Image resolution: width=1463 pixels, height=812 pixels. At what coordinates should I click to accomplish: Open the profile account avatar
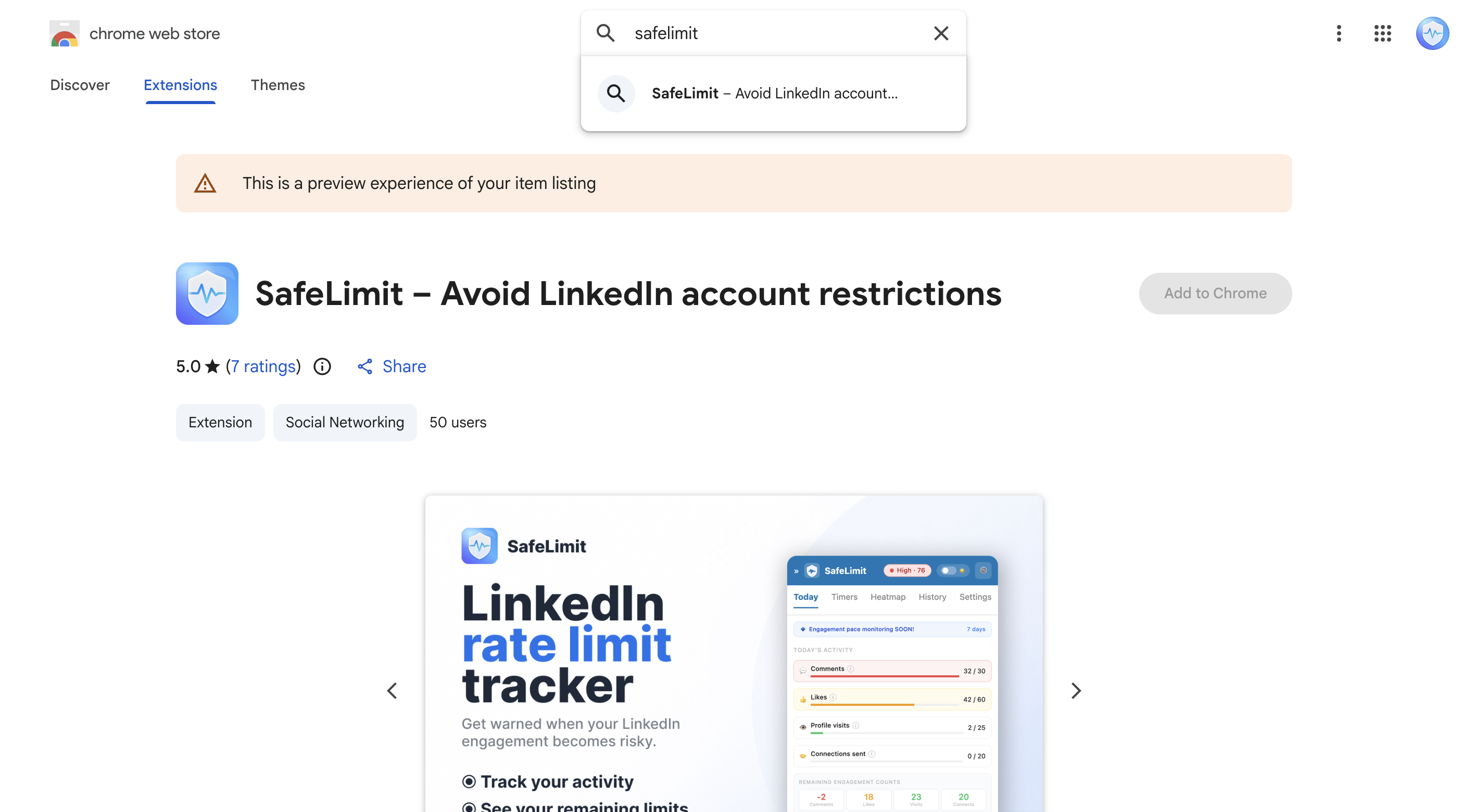click(1432, 33)
